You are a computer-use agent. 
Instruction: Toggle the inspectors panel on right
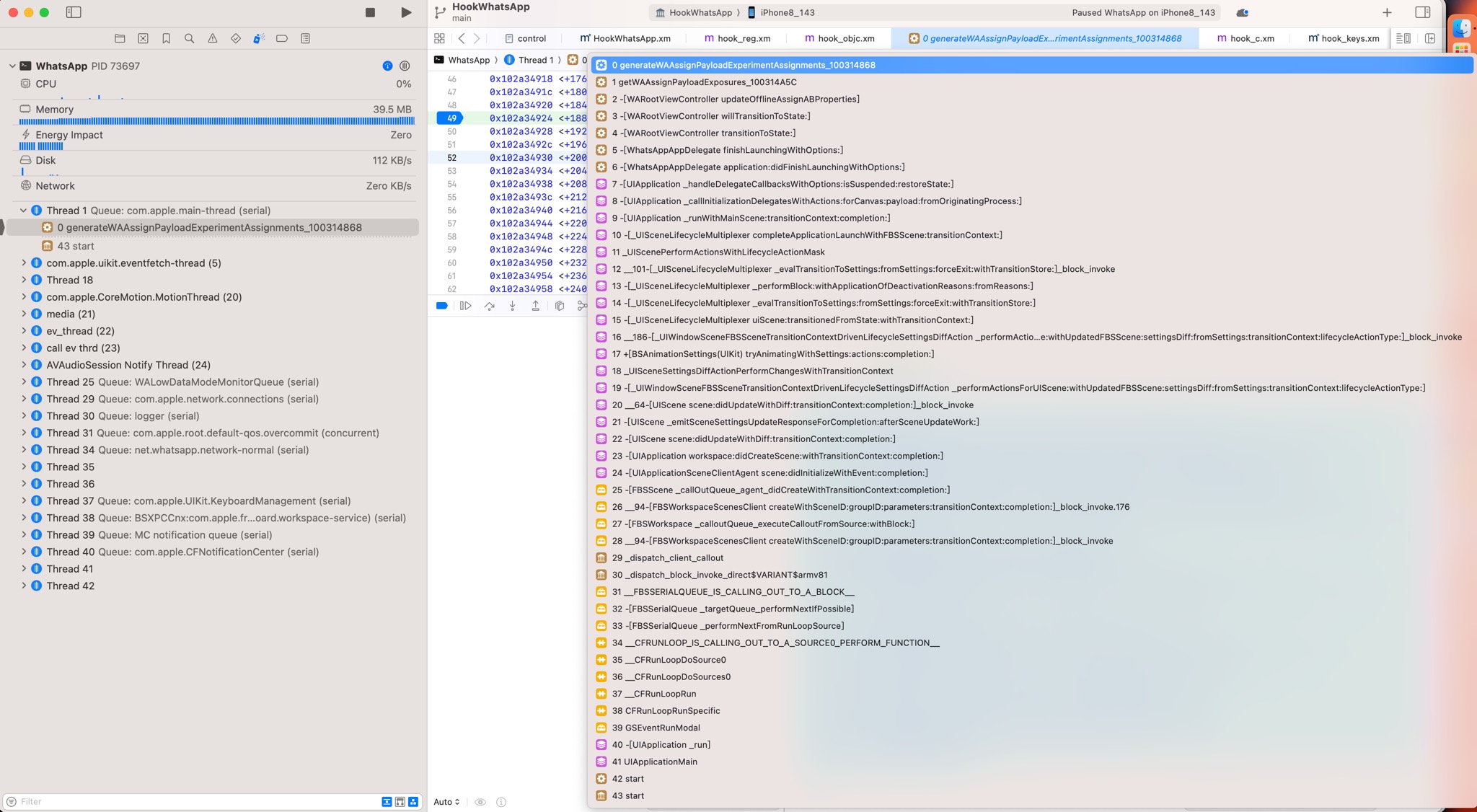(1423, 12)
